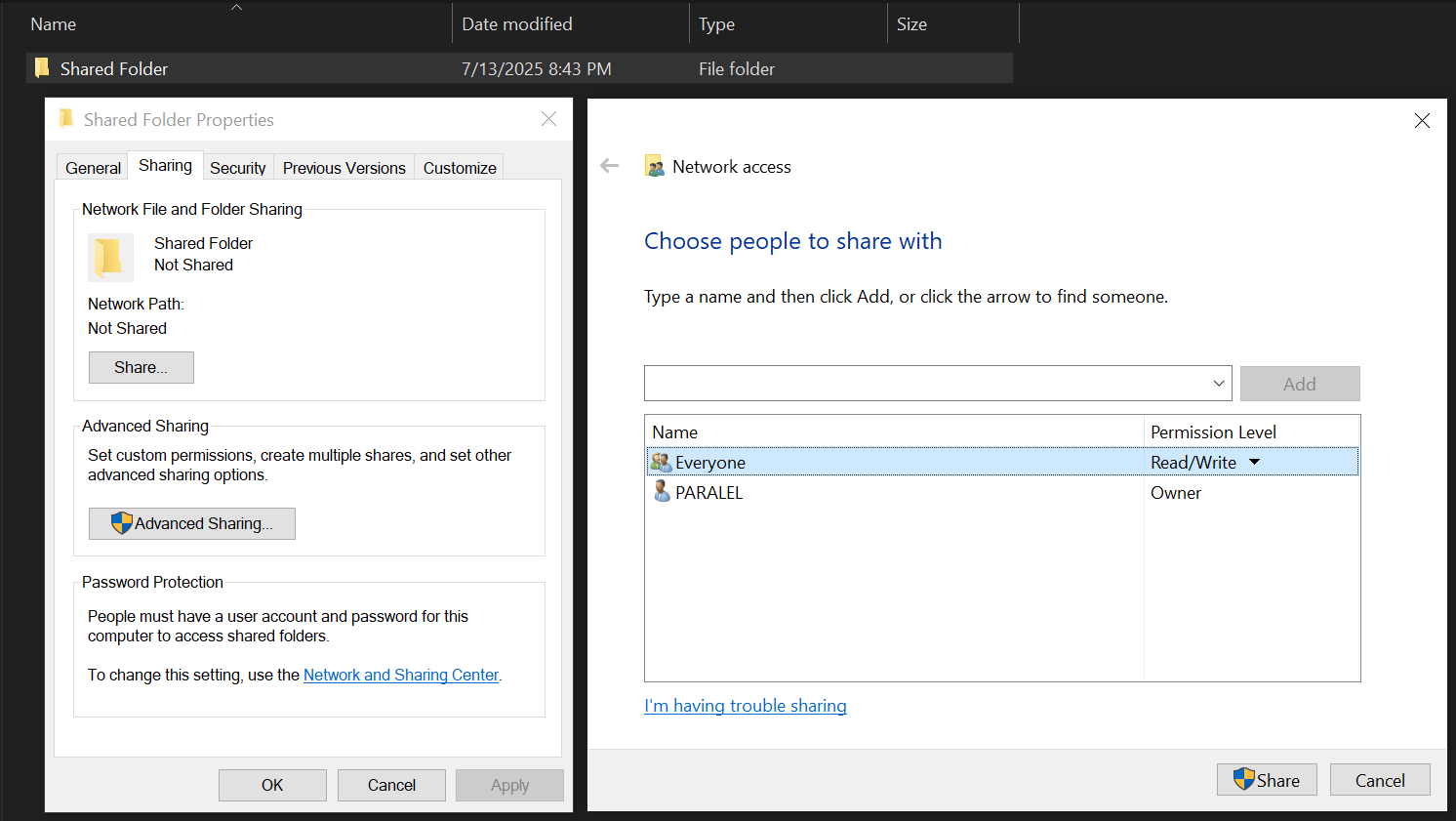This screenshot has width=1456, height=821.
Task: Click the Shared Folder icon under Network File and Folder Sharing
Action: pyautogui.click(x=109, y=257)
